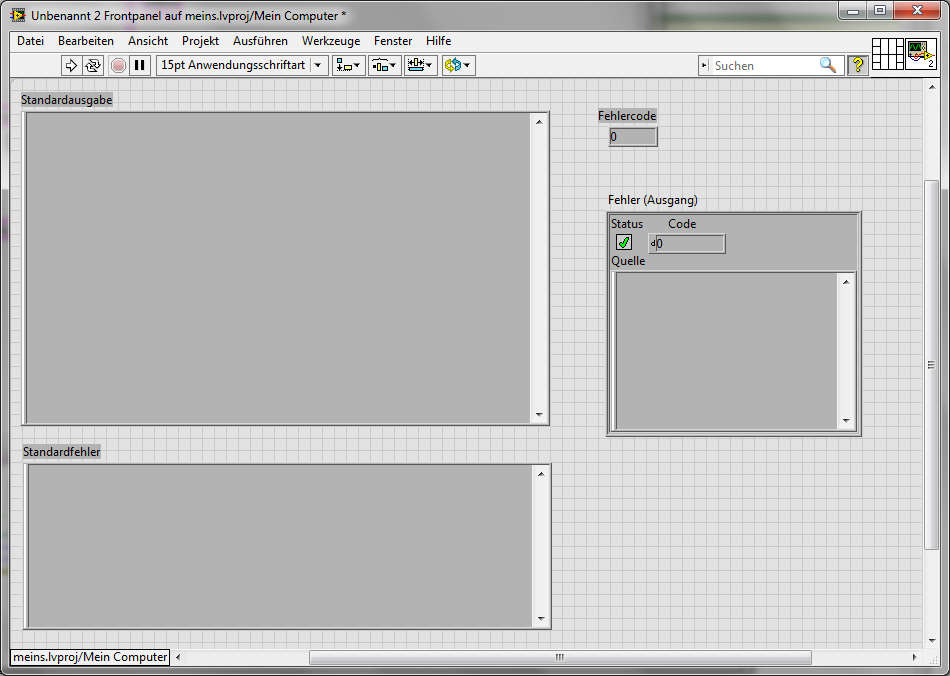This screenshot has height=676, width=950.
Task: Open the Fenster menu
Action: click(393, 41)
